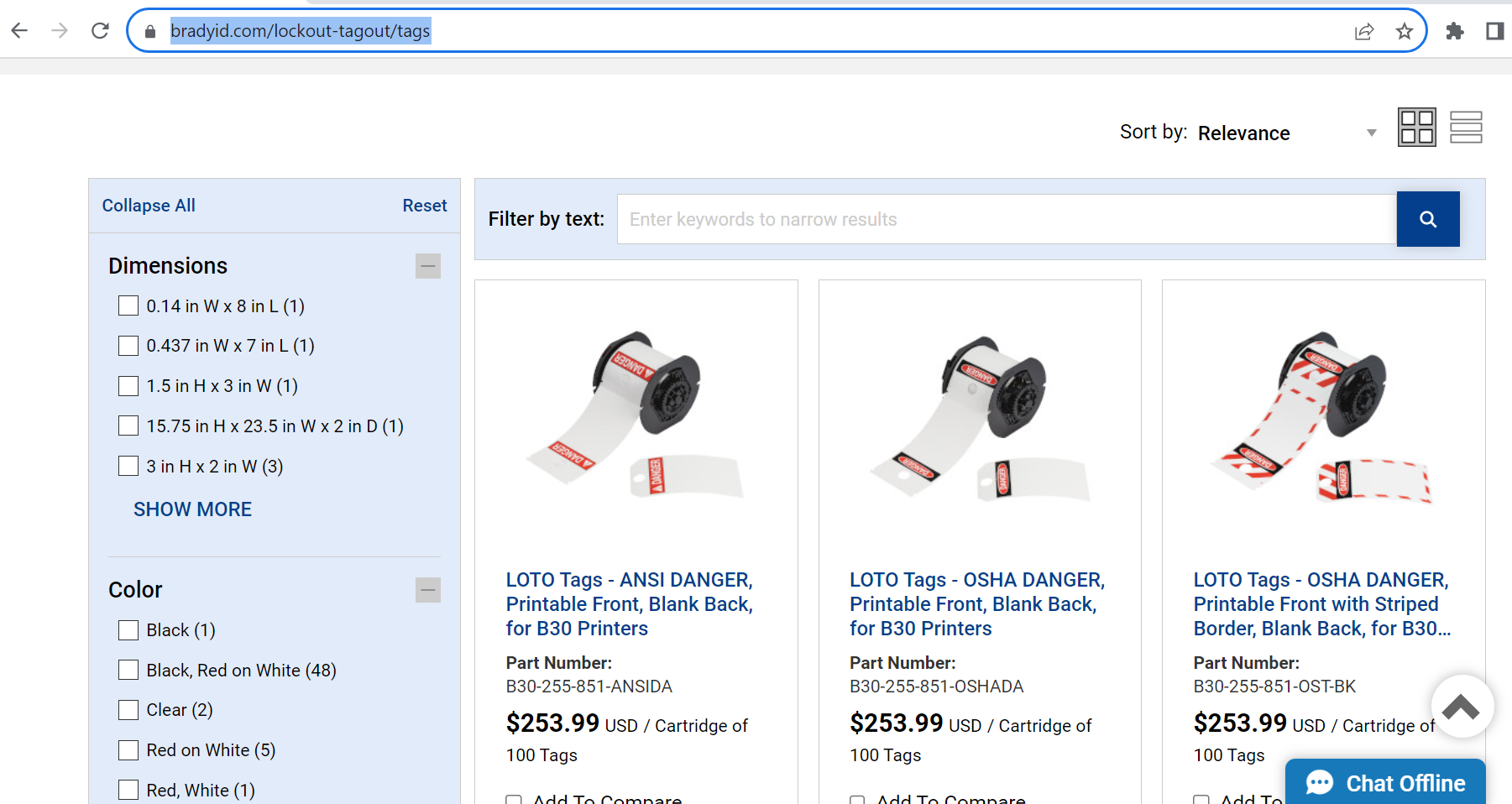Open OSHA DANGER Blank Back product link
This screenshot has width=1512, height=804.
click(977, 604)
